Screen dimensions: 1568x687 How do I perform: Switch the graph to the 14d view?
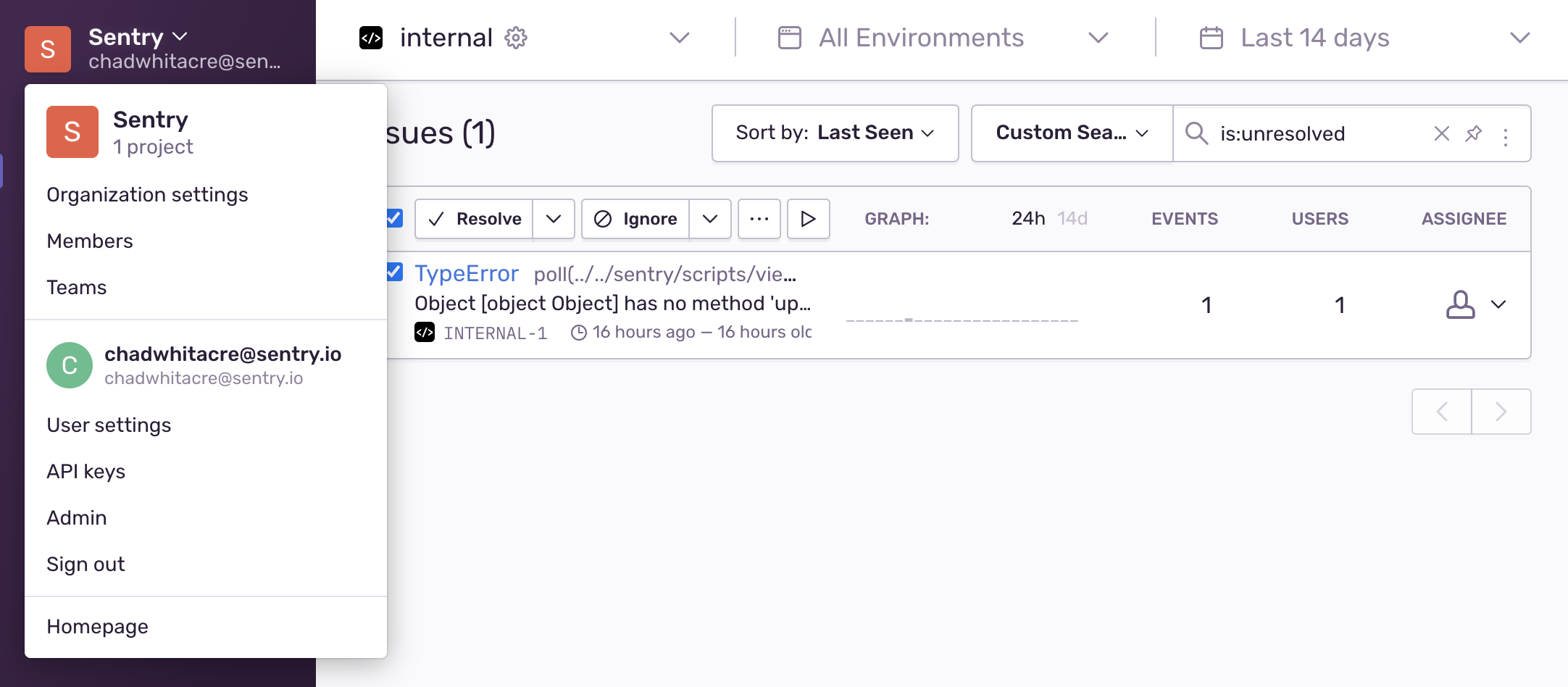pyautogui.click(x=1072, y=219)
